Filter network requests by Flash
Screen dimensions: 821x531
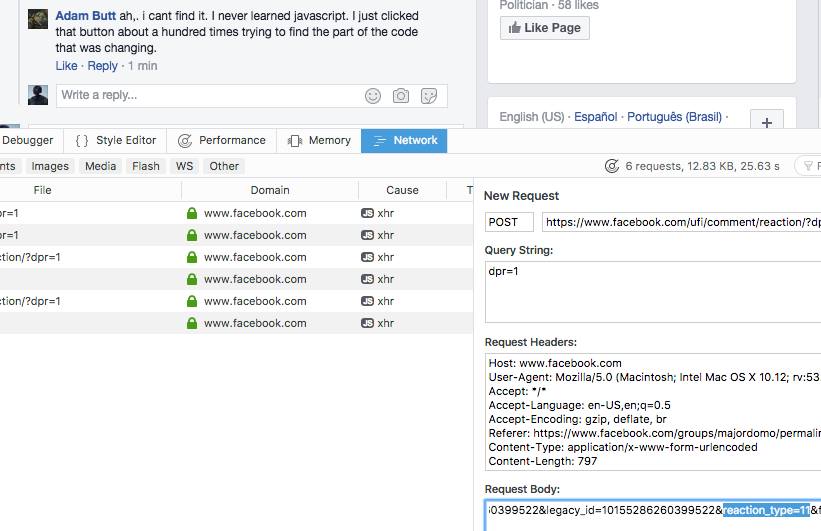click(146, 166)
